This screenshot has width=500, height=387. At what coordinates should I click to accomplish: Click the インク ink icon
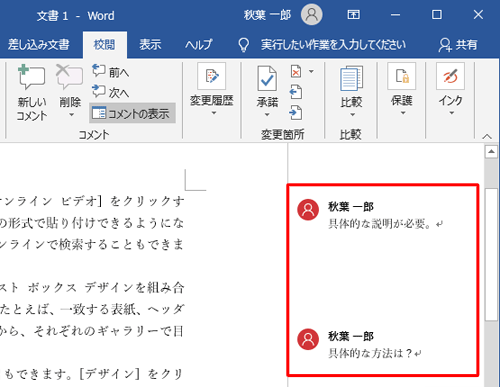click(x=450, y=76)
